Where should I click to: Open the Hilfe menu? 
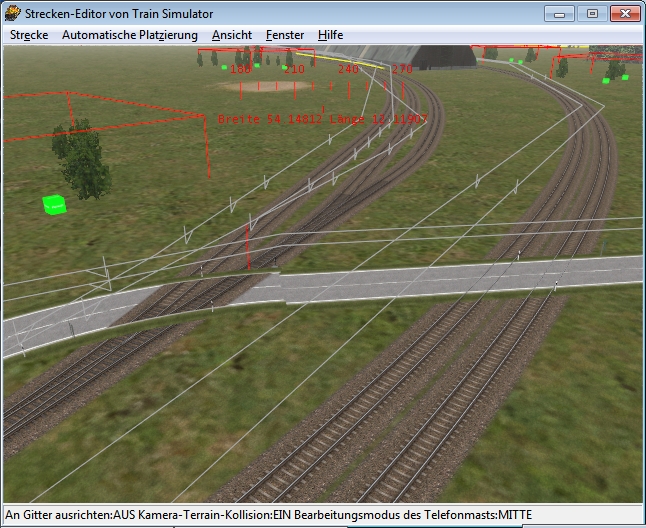coord(330,35)
